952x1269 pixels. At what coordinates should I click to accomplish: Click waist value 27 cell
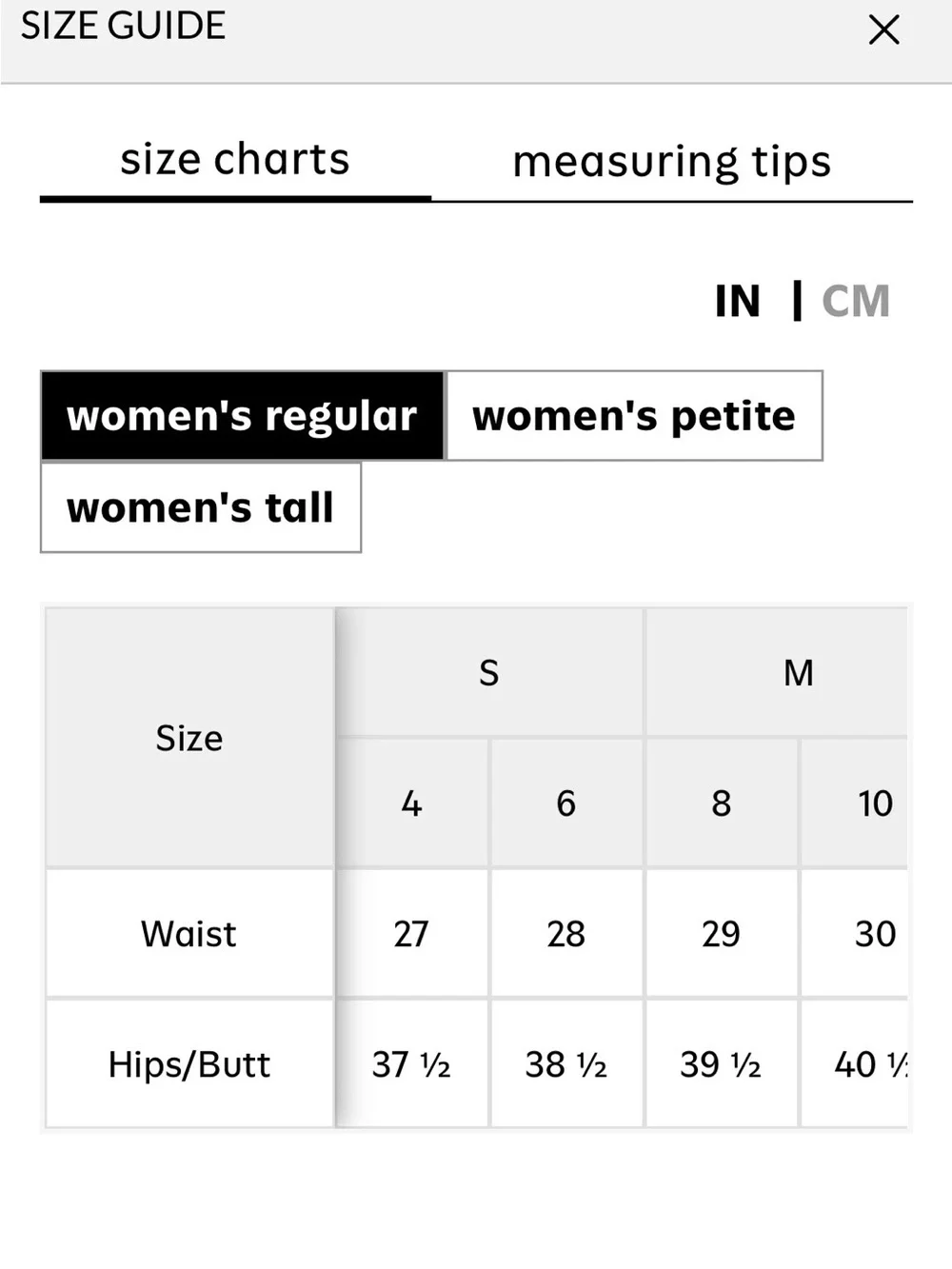click(411, 933)
